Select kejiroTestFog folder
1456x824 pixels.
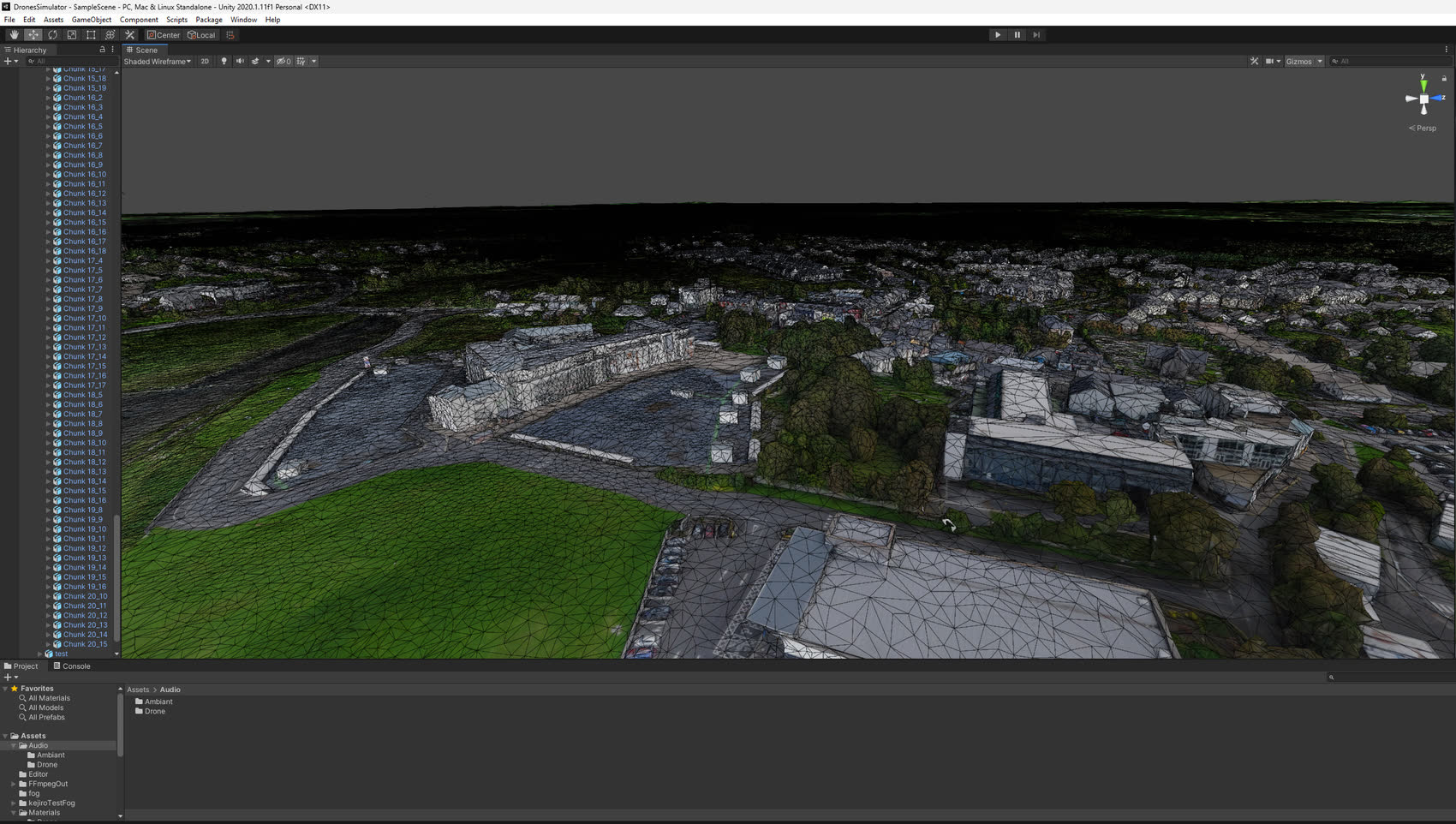tap(51, 803)
